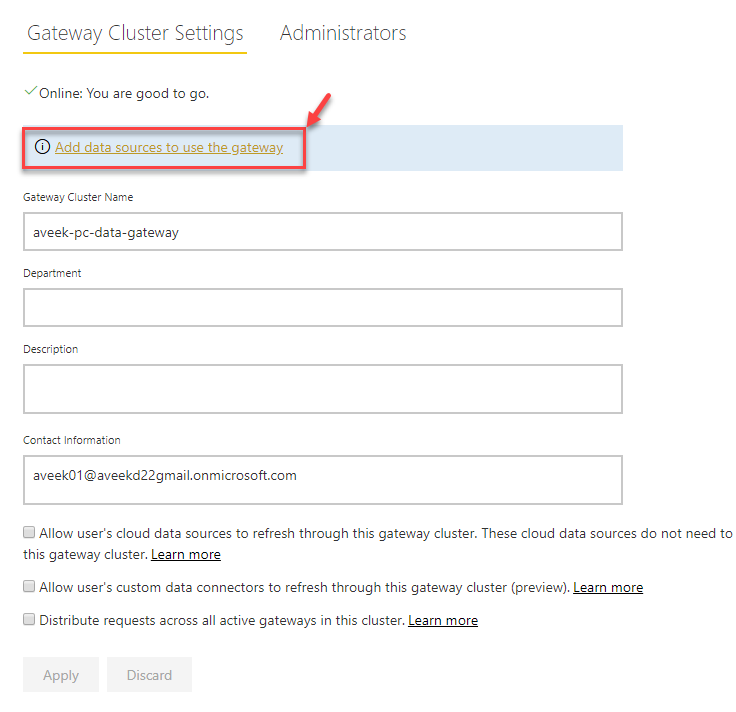
Task: Tick the custom data connectors checkbox
Action: click(x=29, y=587)
